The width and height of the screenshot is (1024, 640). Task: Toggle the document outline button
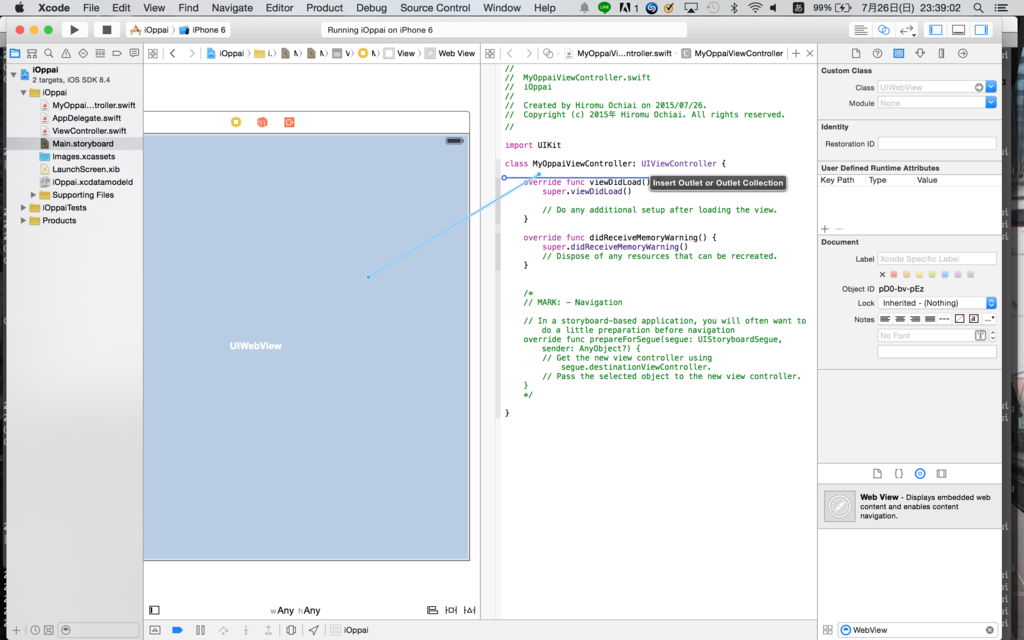154,610
